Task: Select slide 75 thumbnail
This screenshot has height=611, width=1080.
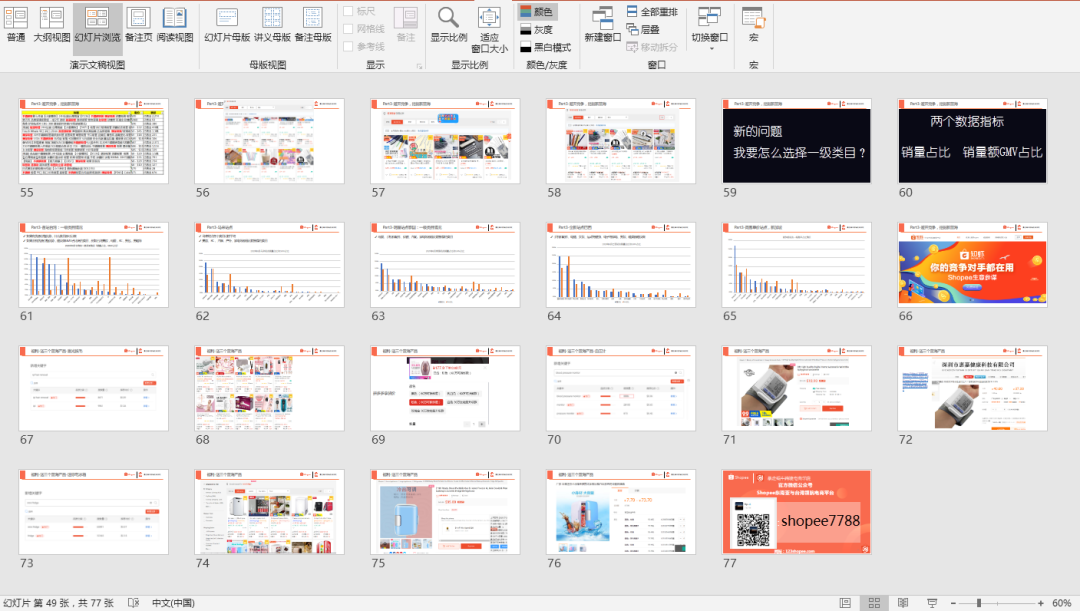Action: [445, 512]
